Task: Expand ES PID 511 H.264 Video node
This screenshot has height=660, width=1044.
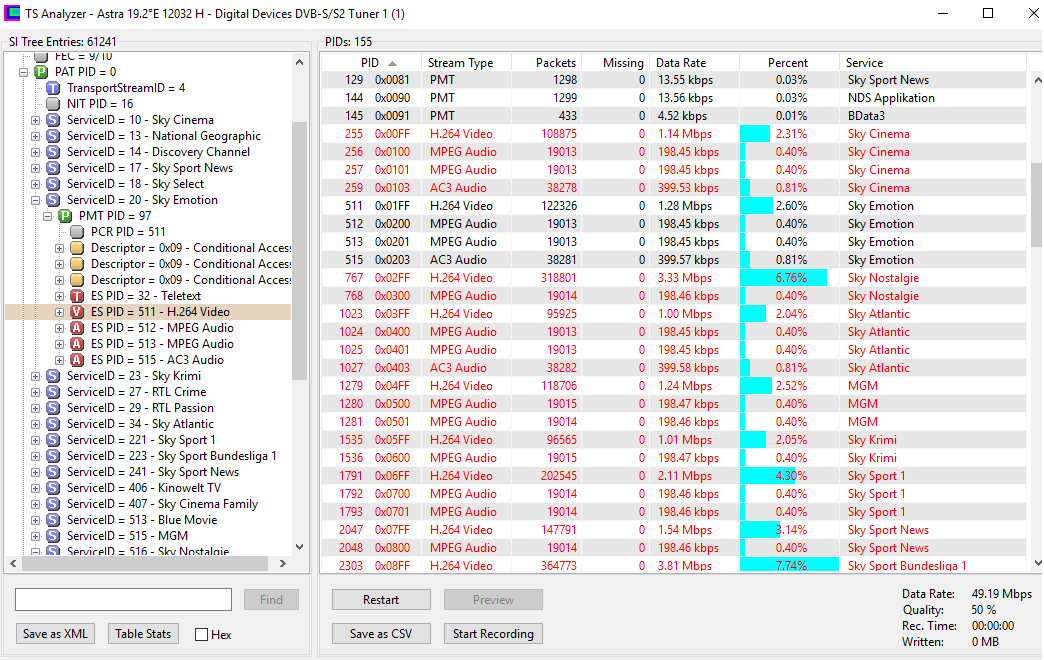Action: click(60, 312)
